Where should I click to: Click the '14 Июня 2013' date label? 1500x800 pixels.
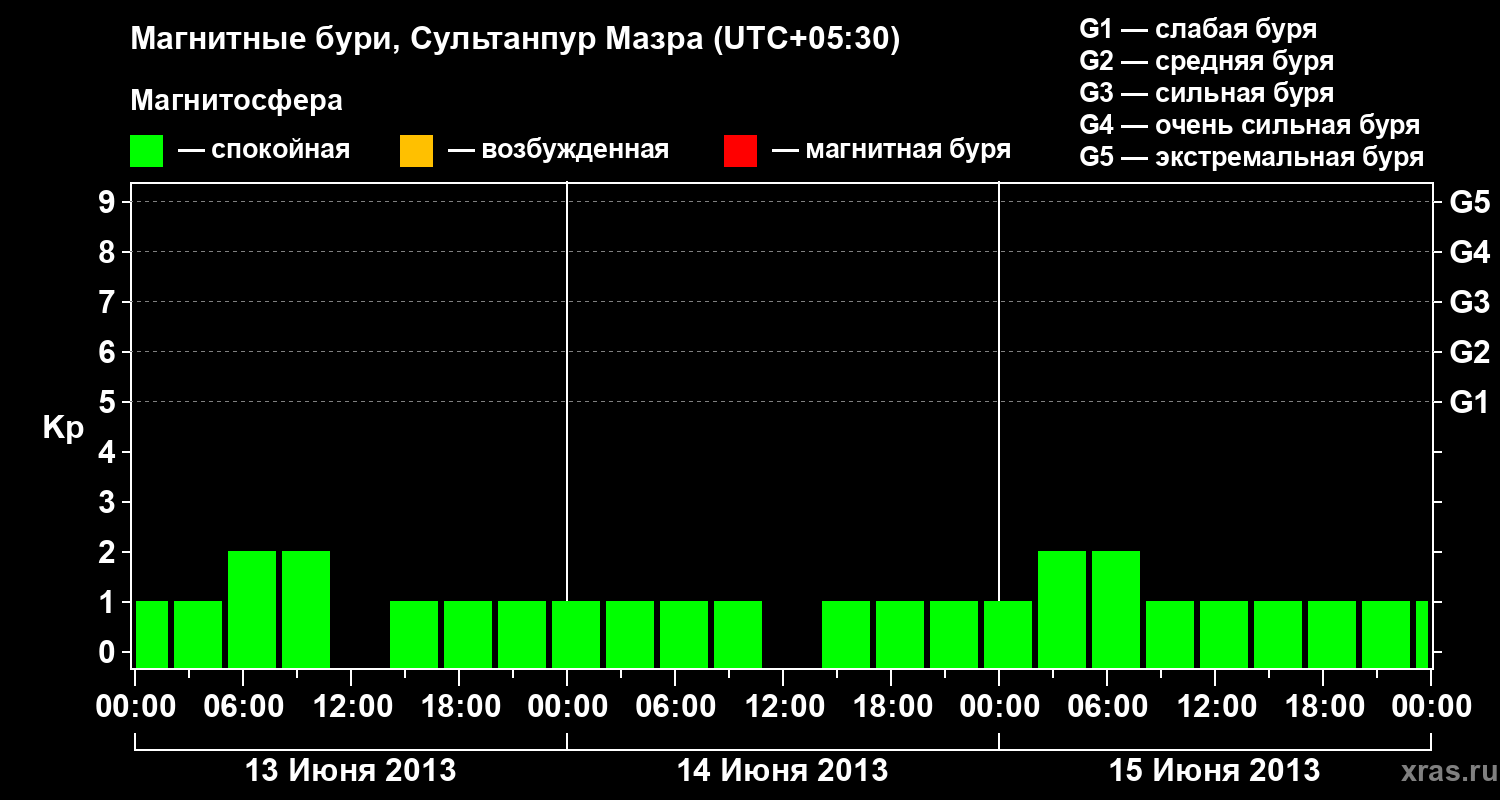tap(783, 771)
